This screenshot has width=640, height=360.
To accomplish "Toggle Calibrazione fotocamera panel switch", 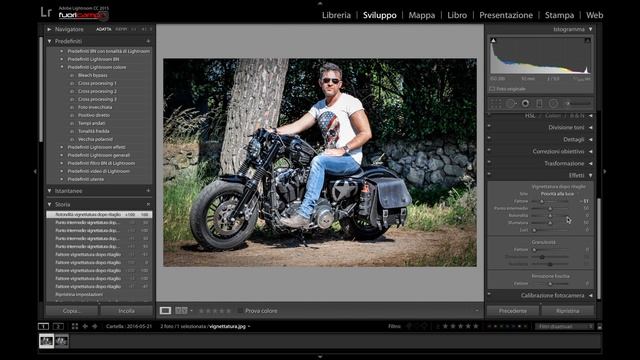I will 490,294.
